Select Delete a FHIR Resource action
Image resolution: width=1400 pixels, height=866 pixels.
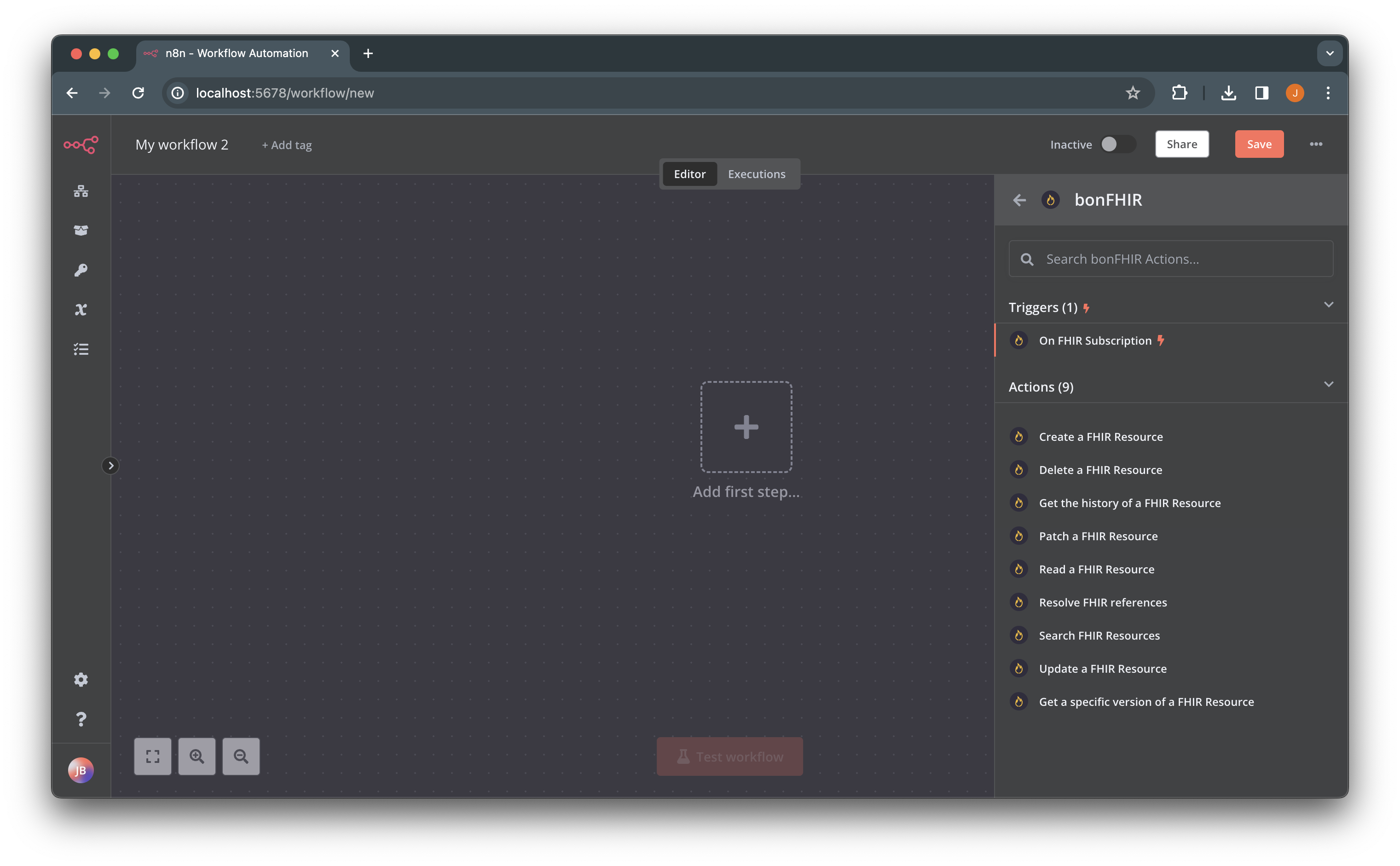tap(1171, 470)
